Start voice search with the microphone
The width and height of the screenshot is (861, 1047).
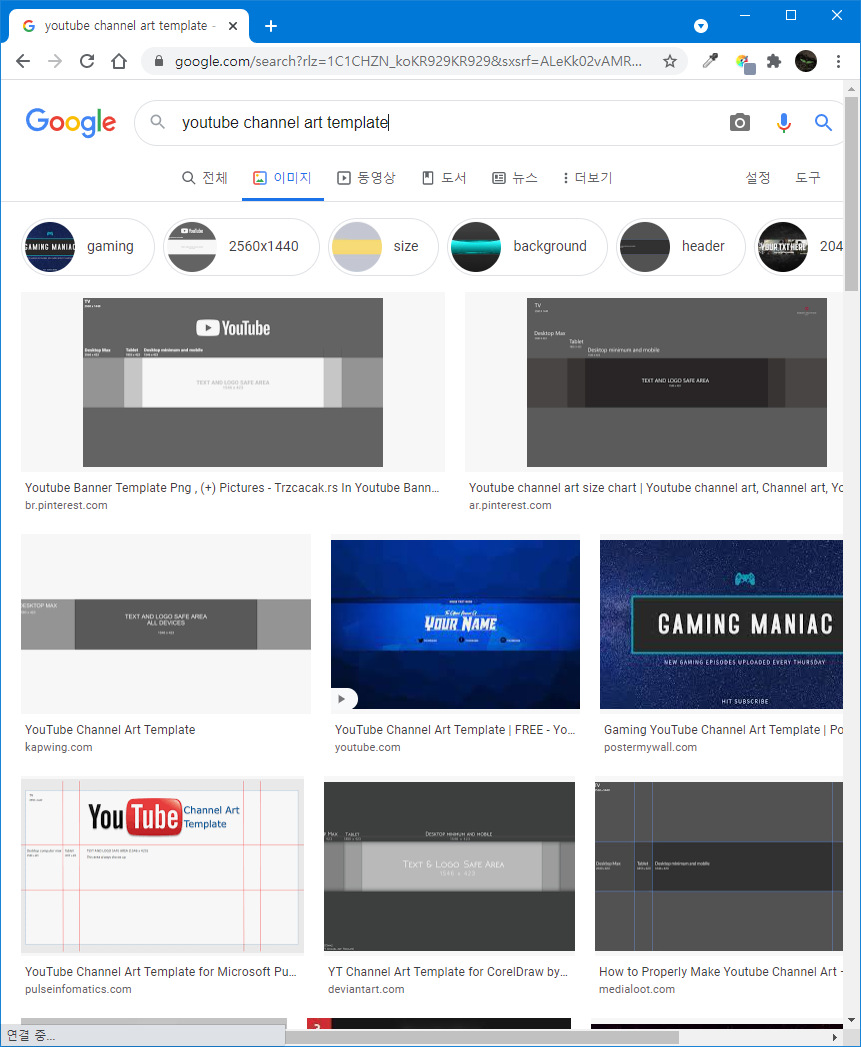(x=784, y=123)
